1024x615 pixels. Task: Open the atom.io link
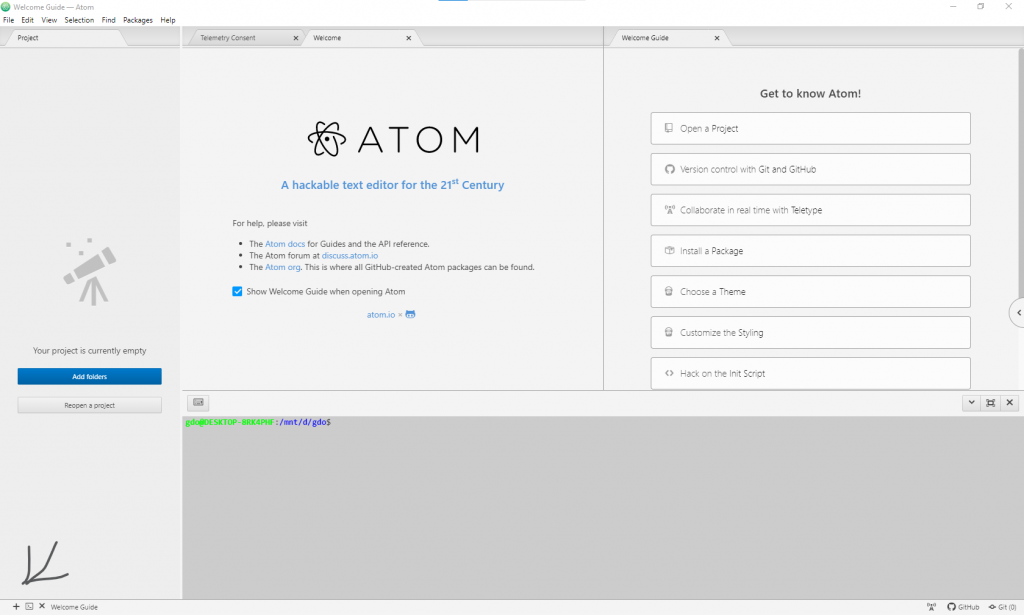381,315
